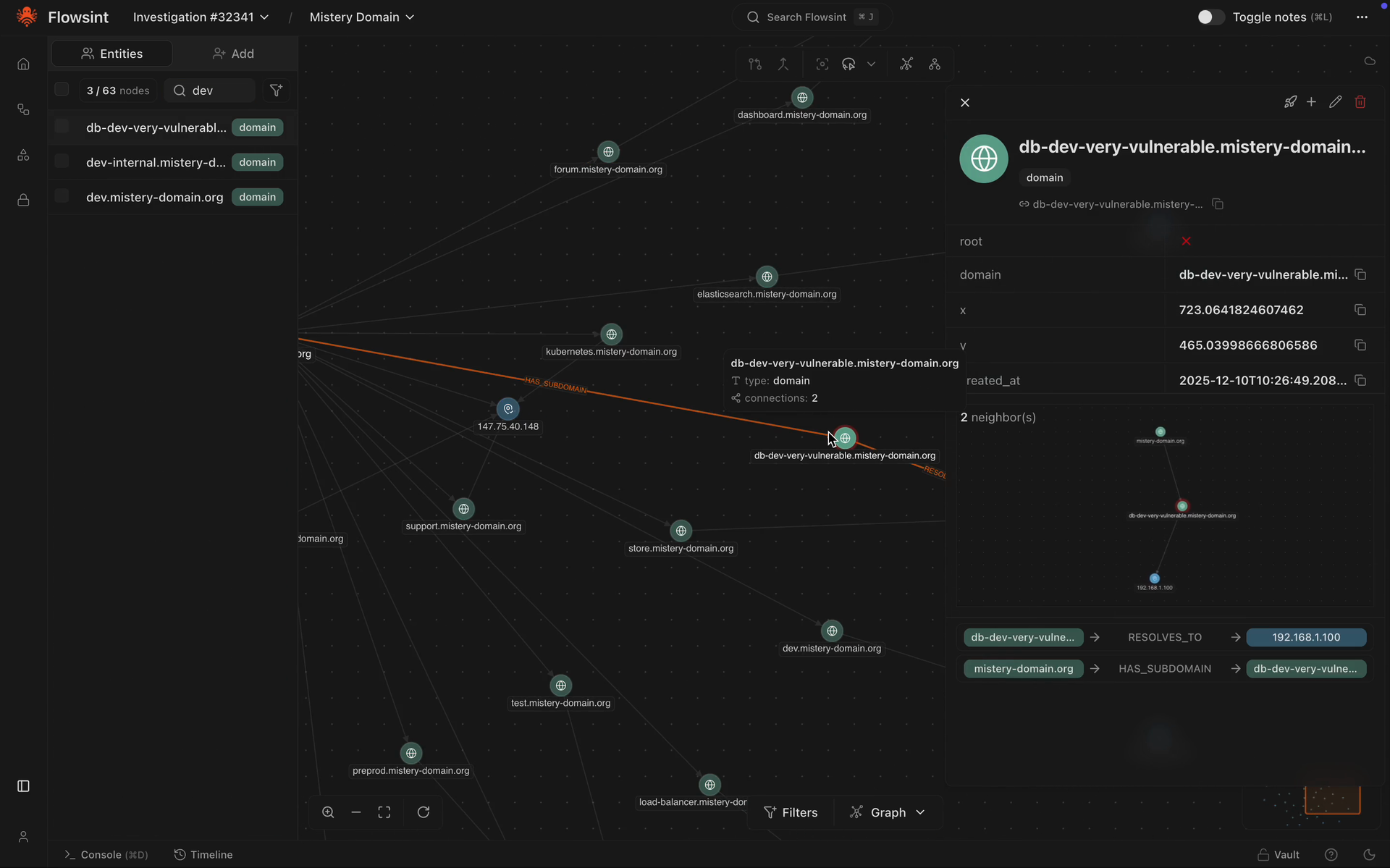1390x868 pixels.
Task: Toggle the notes switch
Action: click(x=1210, y=17)
